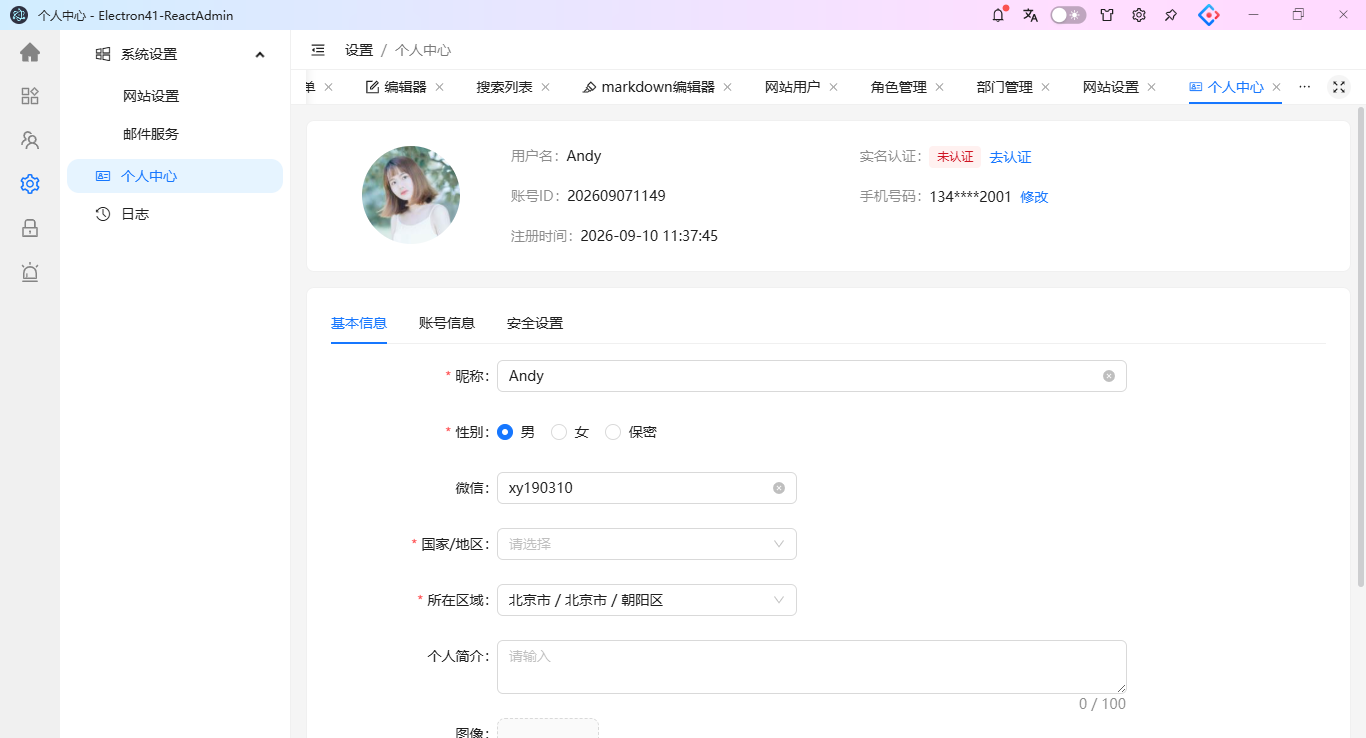The image size is (1366, 738).
Task: Switch to the 账号信息 tab
Action: click(447, 323)
